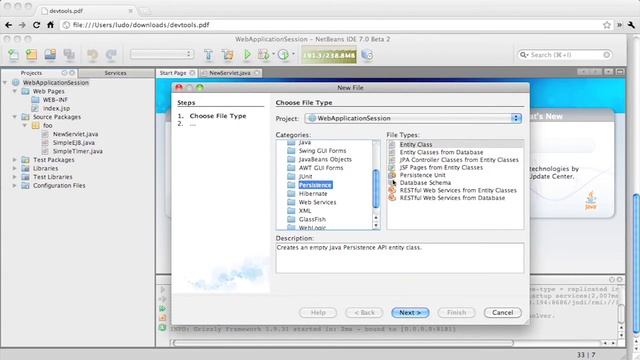Collapse the Source Packages node
This screenshot has width=640, height=360.
point(15,117)
